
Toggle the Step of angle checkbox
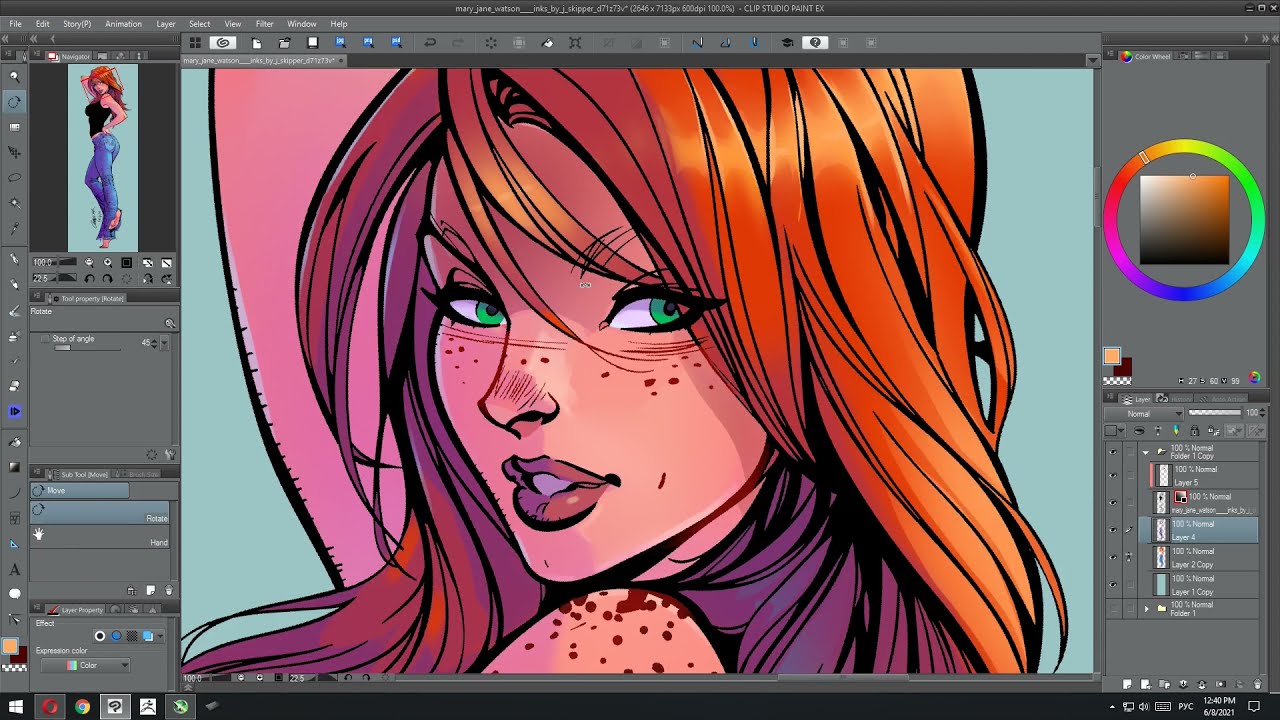click(x=45, y=339)
